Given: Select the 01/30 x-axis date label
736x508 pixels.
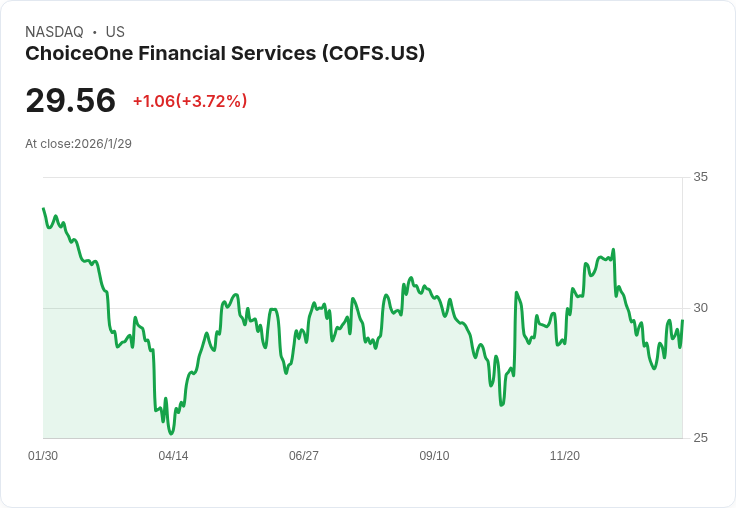Looking at the screenshot, I should click(x=43, y=455).
